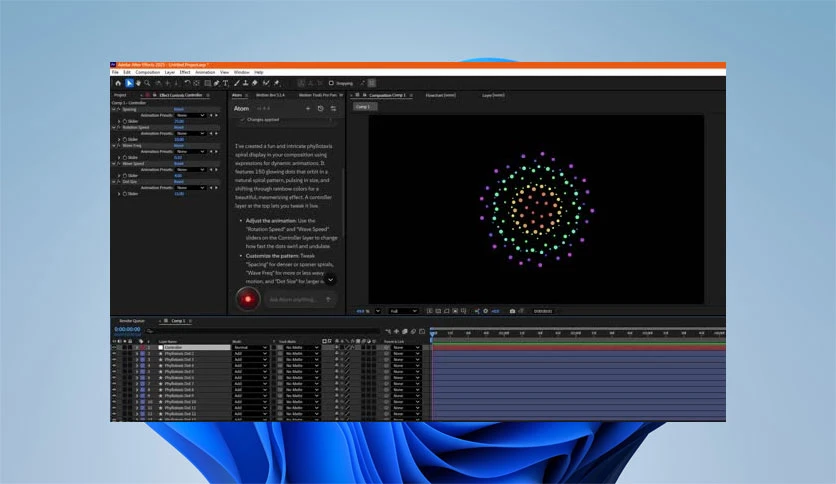Select the Hand tool
The height and width of the screenshot is (484, 836).
pyautogui.click(x=138, y=83)
